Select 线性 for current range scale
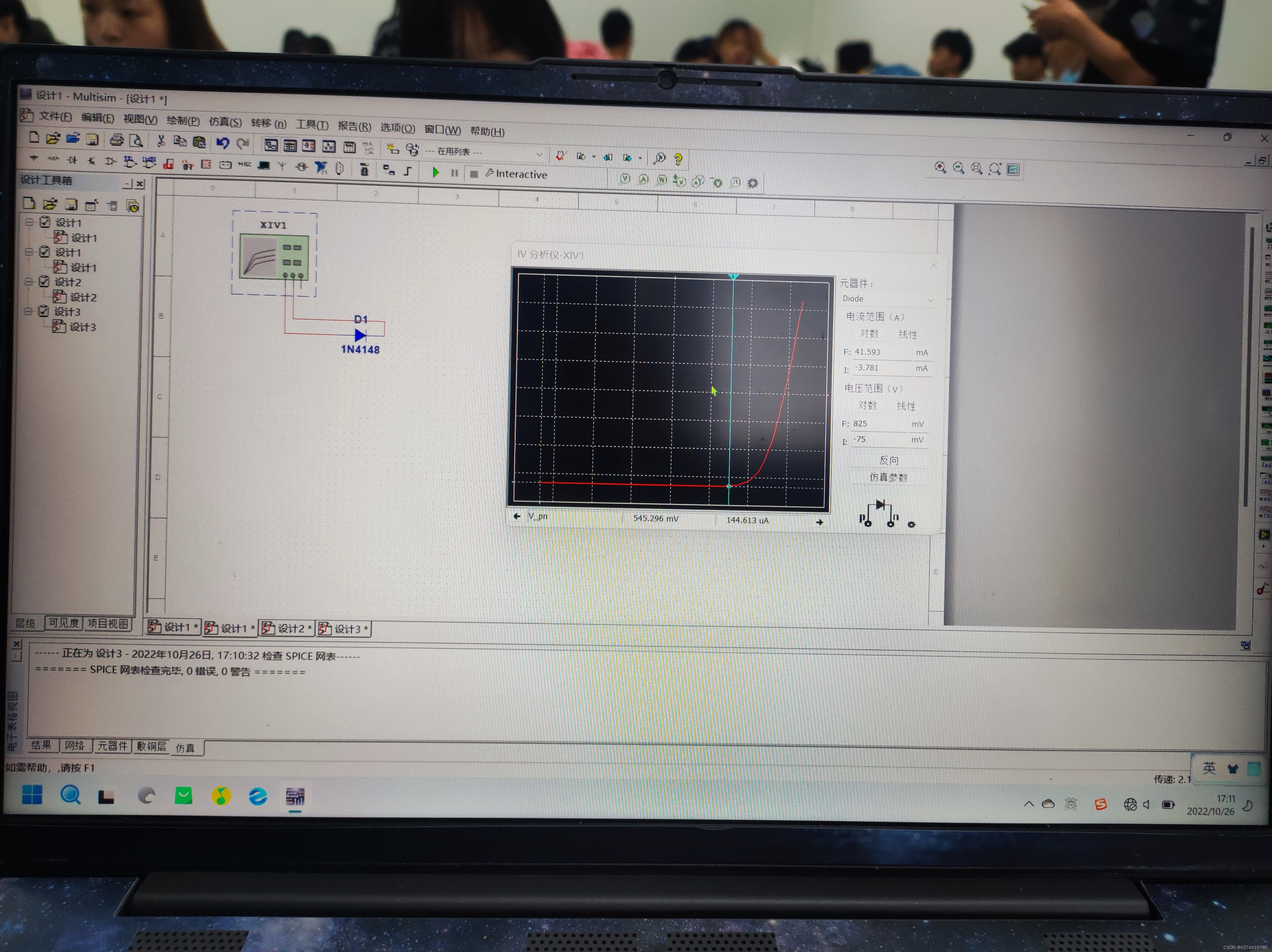This screenshot has width=1272, height=952. tap(907, 334)
